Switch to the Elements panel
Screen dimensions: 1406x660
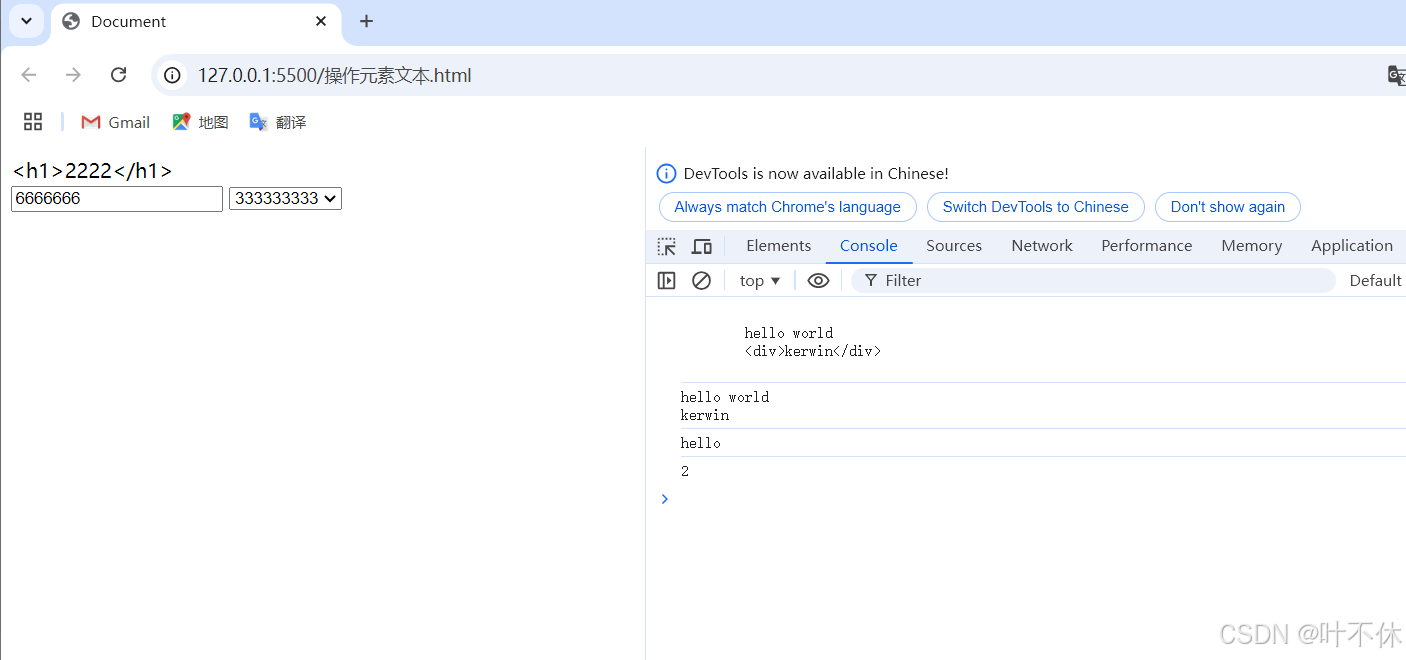778,245
